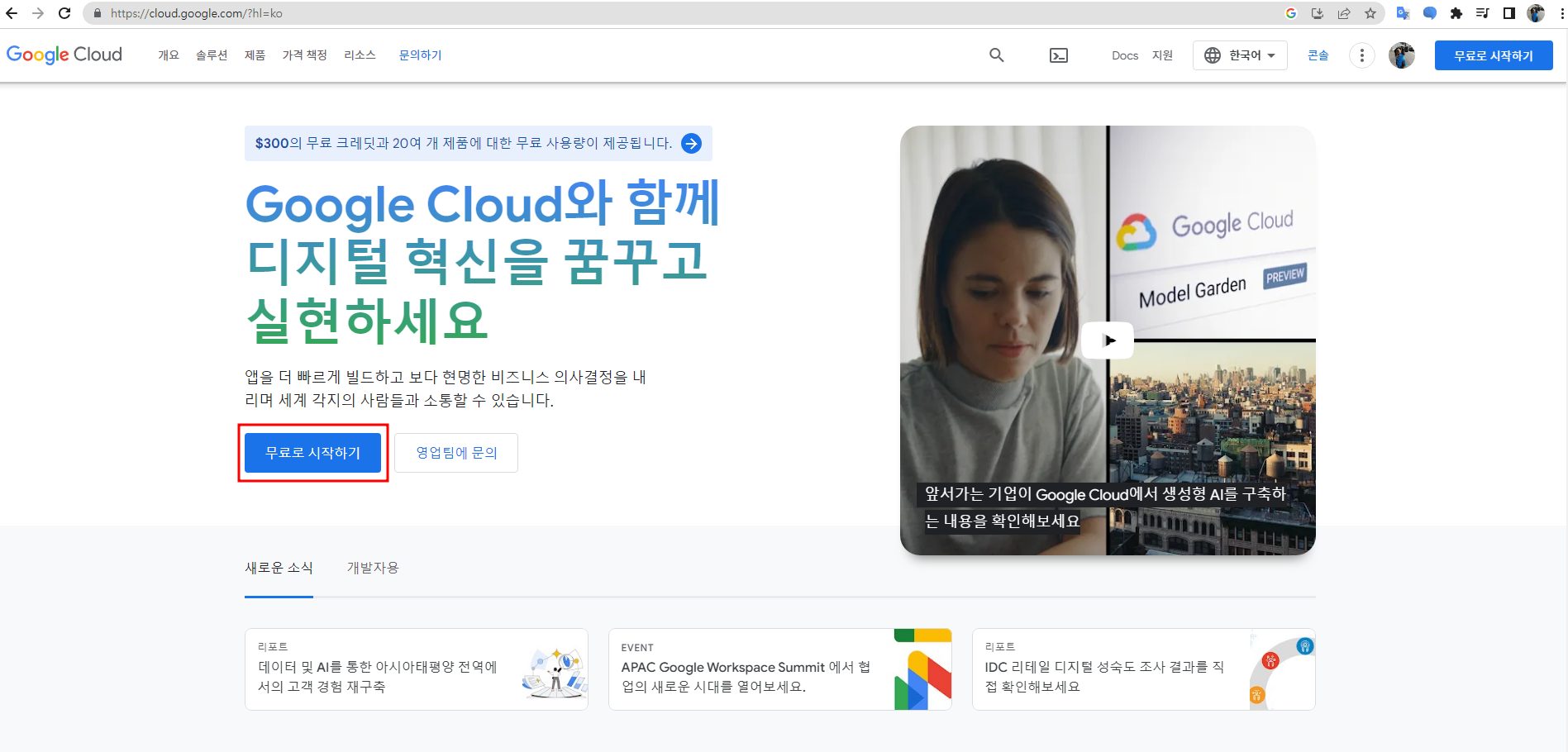Click the 영업팀에 문의 button
This screenshot has width=1568, height=752.
[x=456, y=453]
